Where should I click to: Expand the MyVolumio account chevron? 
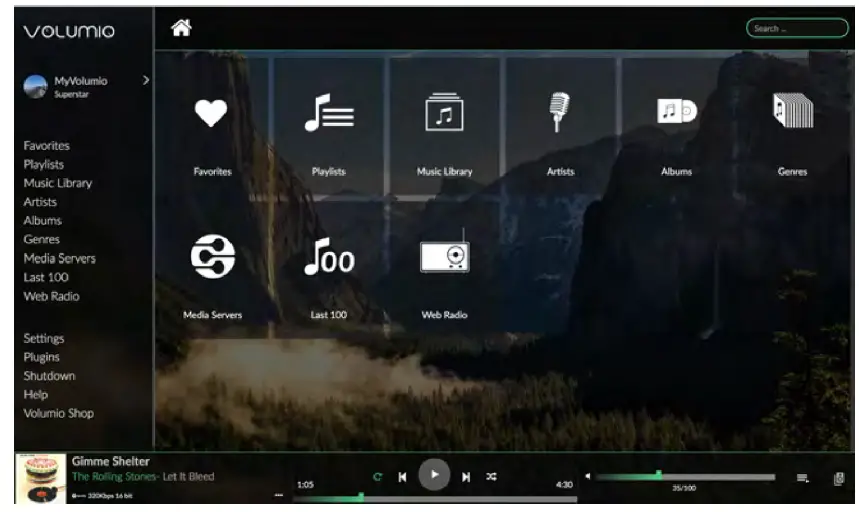145,80
